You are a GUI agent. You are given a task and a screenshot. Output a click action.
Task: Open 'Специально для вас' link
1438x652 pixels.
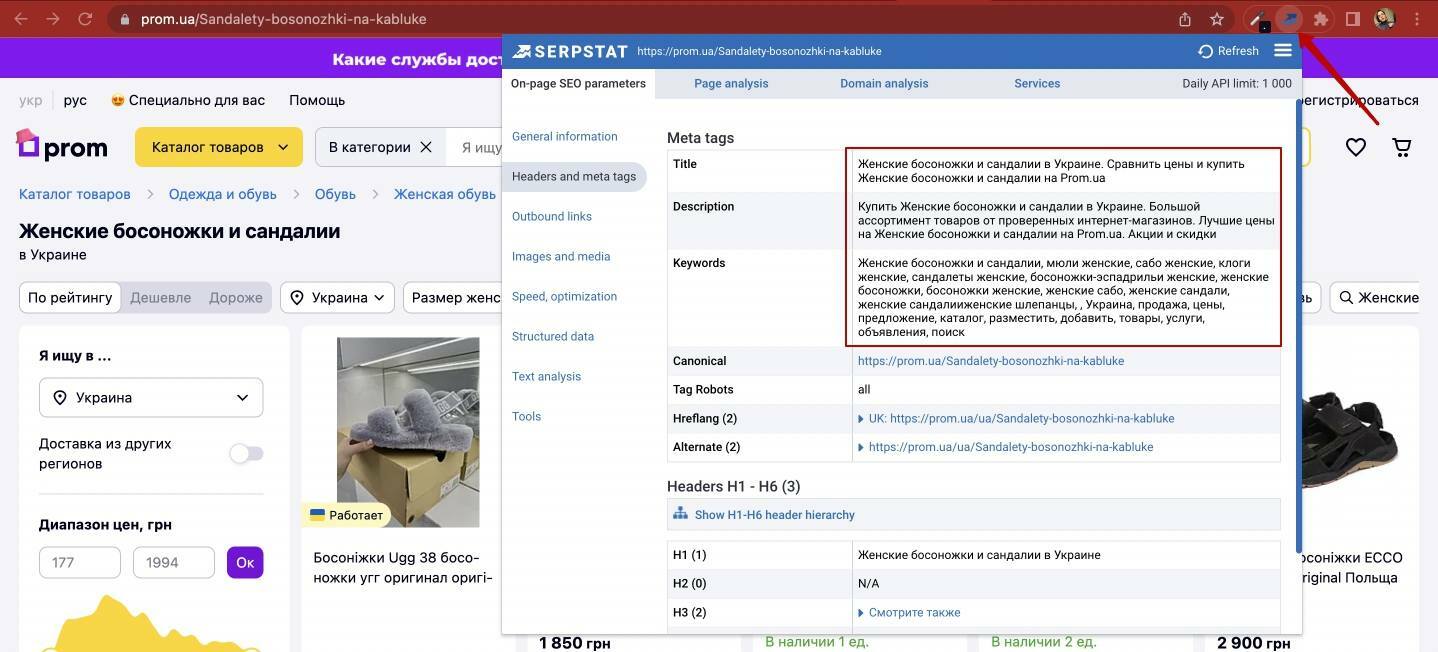(x=188, y=100)
